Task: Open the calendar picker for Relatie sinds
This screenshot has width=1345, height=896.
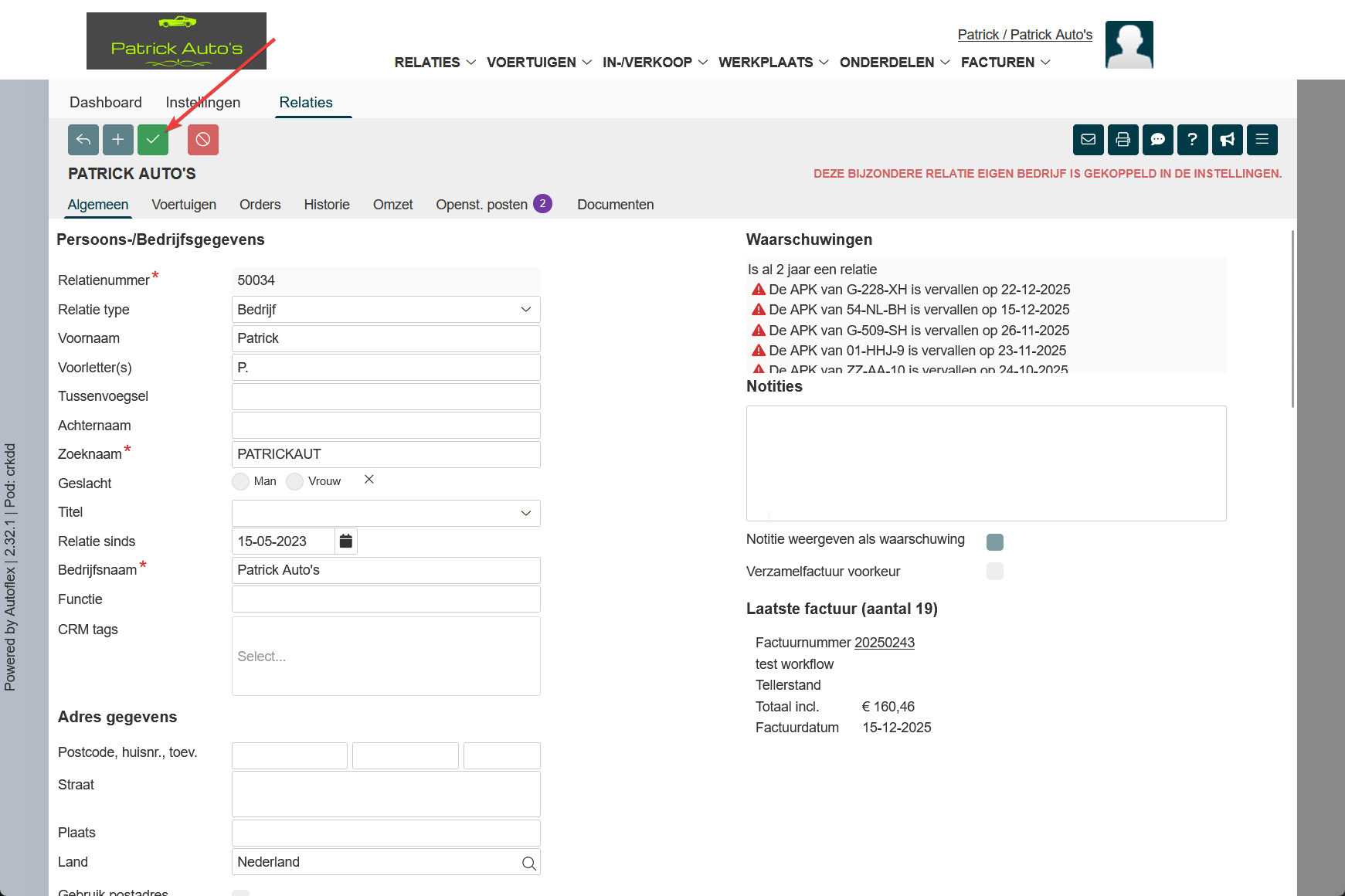Action: point(346,541)
